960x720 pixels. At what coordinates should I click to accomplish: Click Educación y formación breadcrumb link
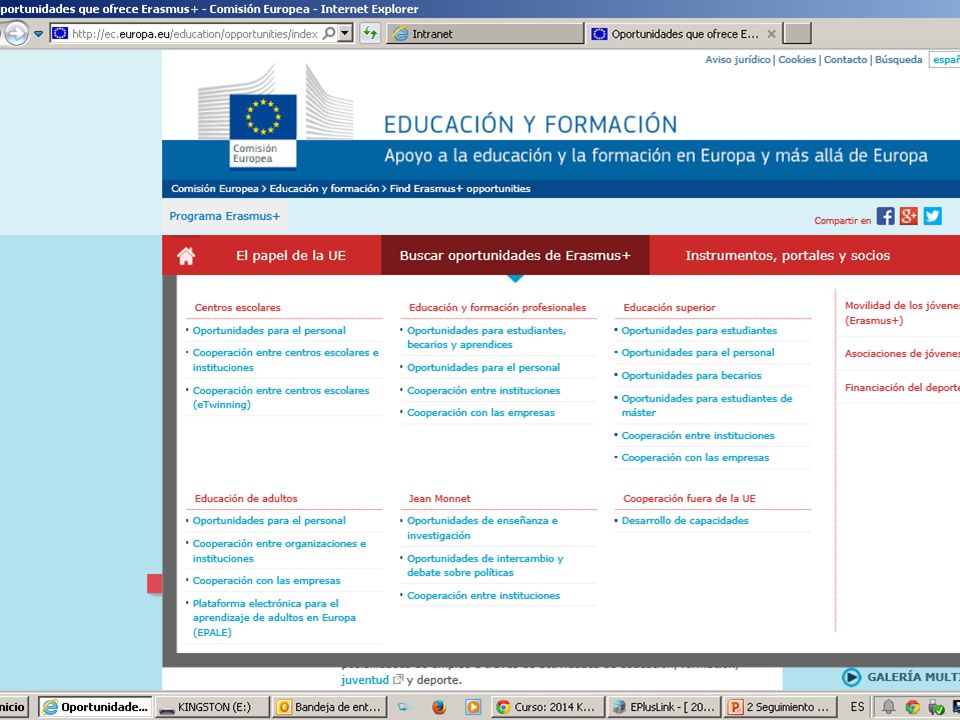click(324, 189)
